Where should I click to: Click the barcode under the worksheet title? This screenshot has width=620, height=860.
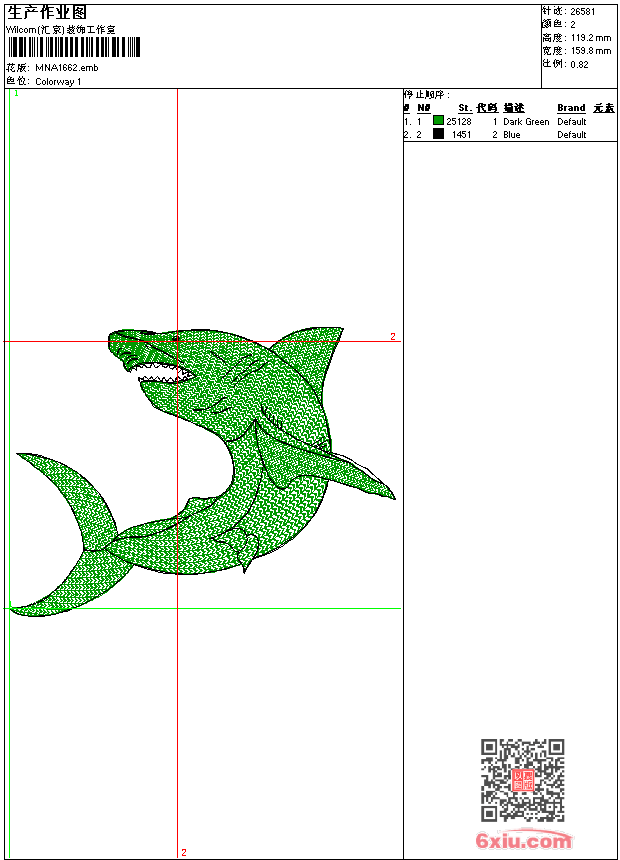75,48
